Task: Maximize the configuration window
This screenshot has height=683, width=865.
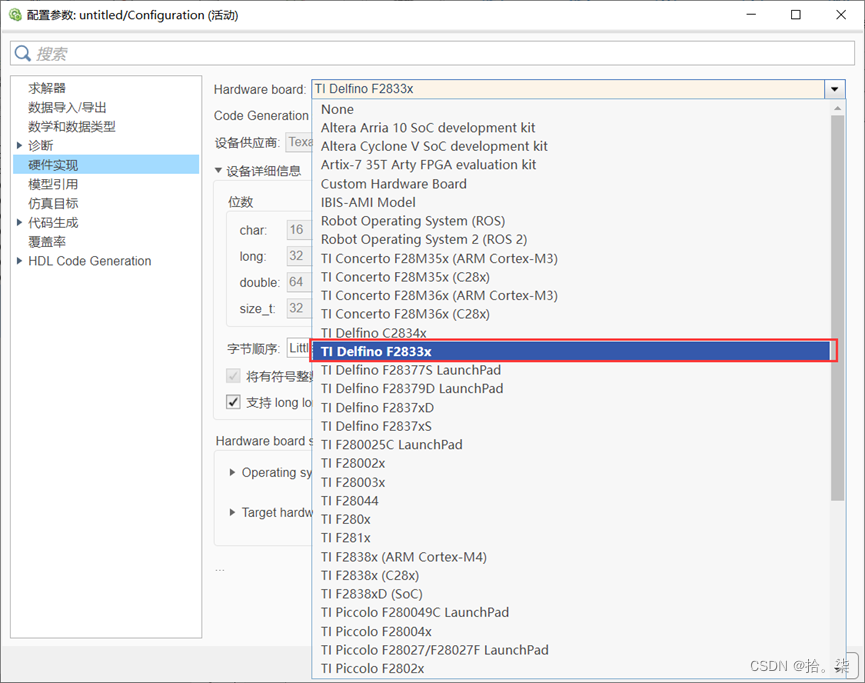Action: pos(795,15)
